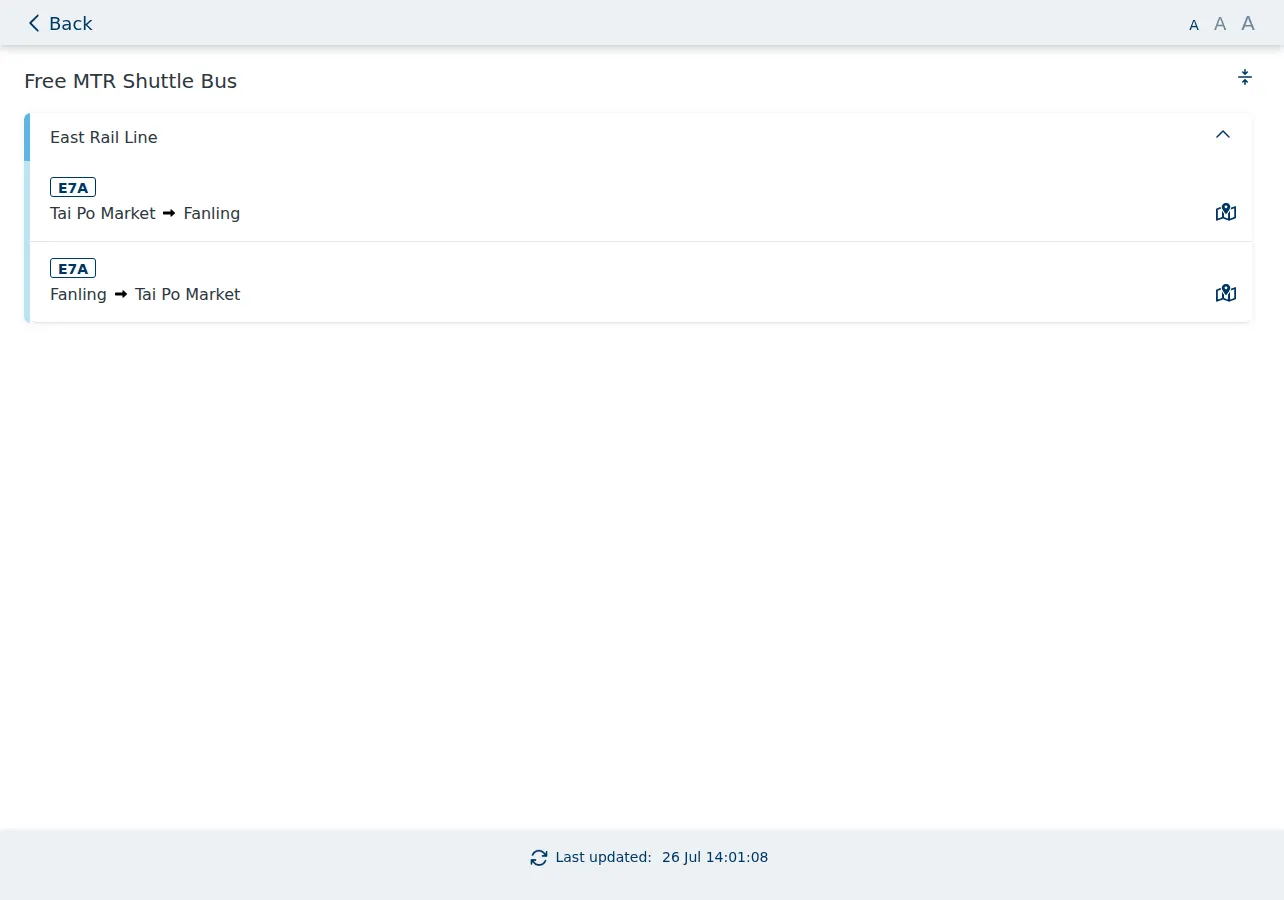Click the arrow between Fanling and Tai Po Market
The image size is (1284, 900).
(121, 294)
